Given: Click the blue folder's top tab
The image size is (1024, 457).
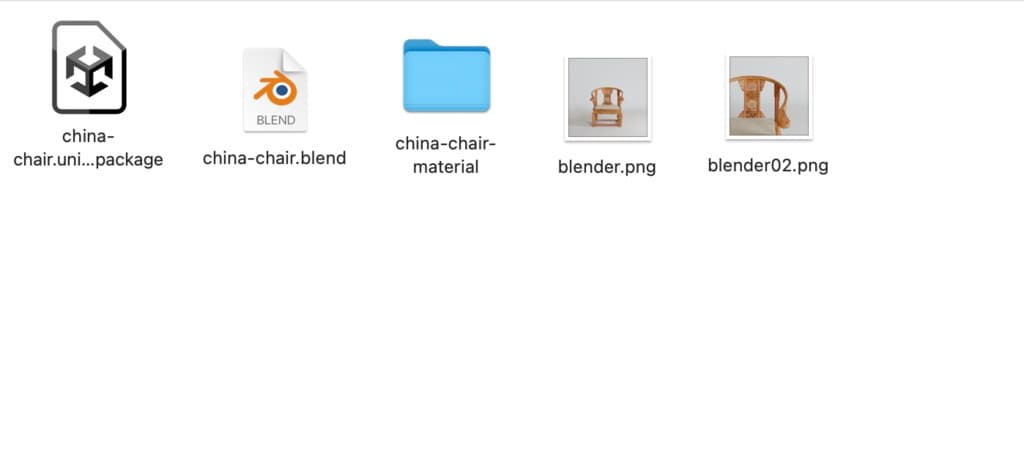Looking at the screenshot, I should [x=422, y=44].
